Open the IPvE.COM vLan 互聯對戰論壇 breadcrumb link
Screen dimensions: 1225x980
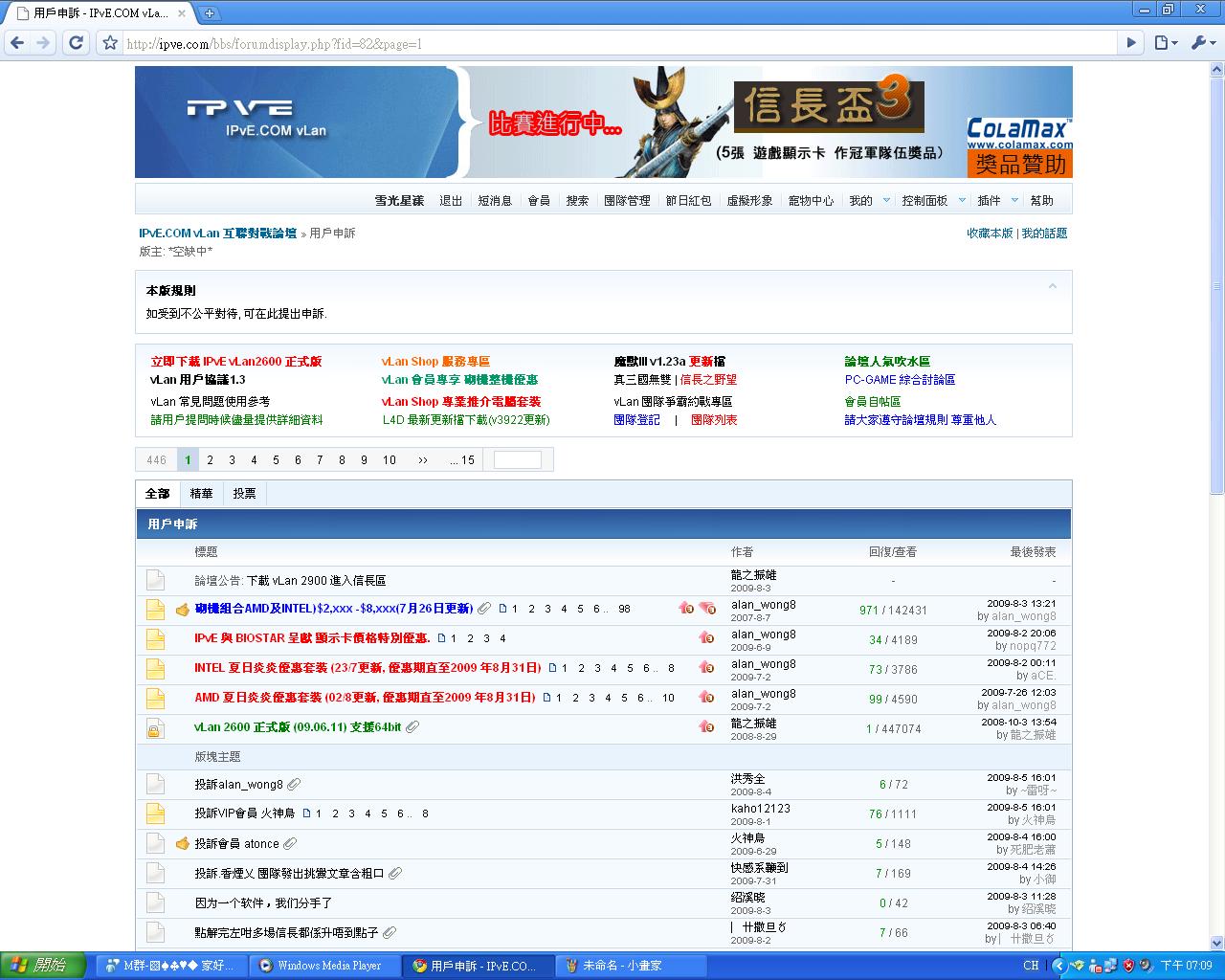pos(218,234)
